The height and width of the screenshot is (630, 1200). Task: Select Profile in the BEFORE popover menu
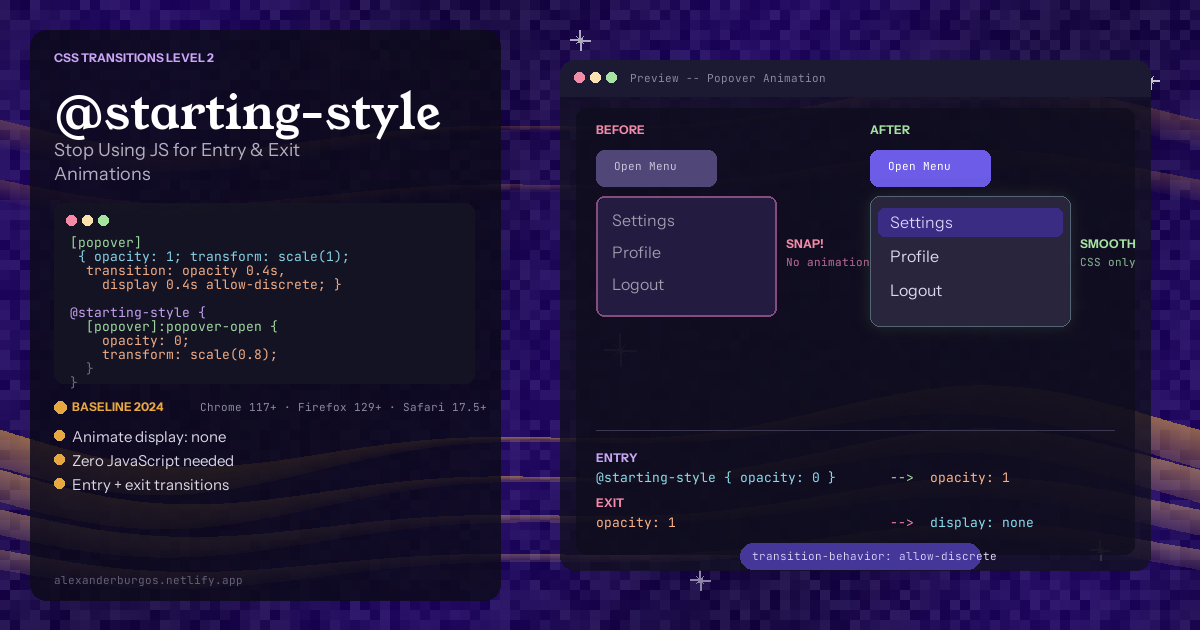click(x=636, y=253)
